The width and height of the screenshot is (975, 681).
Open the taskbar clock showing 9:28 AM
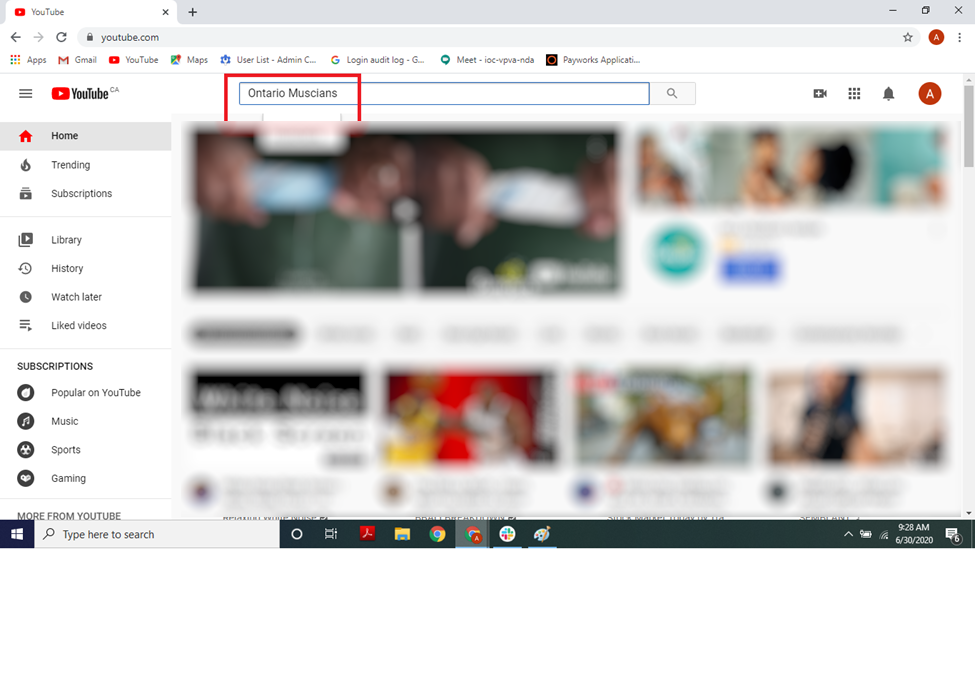(x=913, y=534)
